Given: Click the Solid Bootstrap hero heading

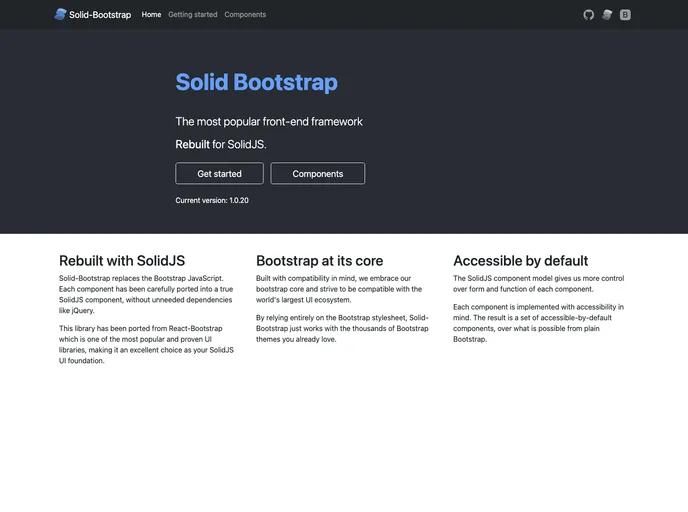Looking at the screenshot, I should click(x=257, y=82).
